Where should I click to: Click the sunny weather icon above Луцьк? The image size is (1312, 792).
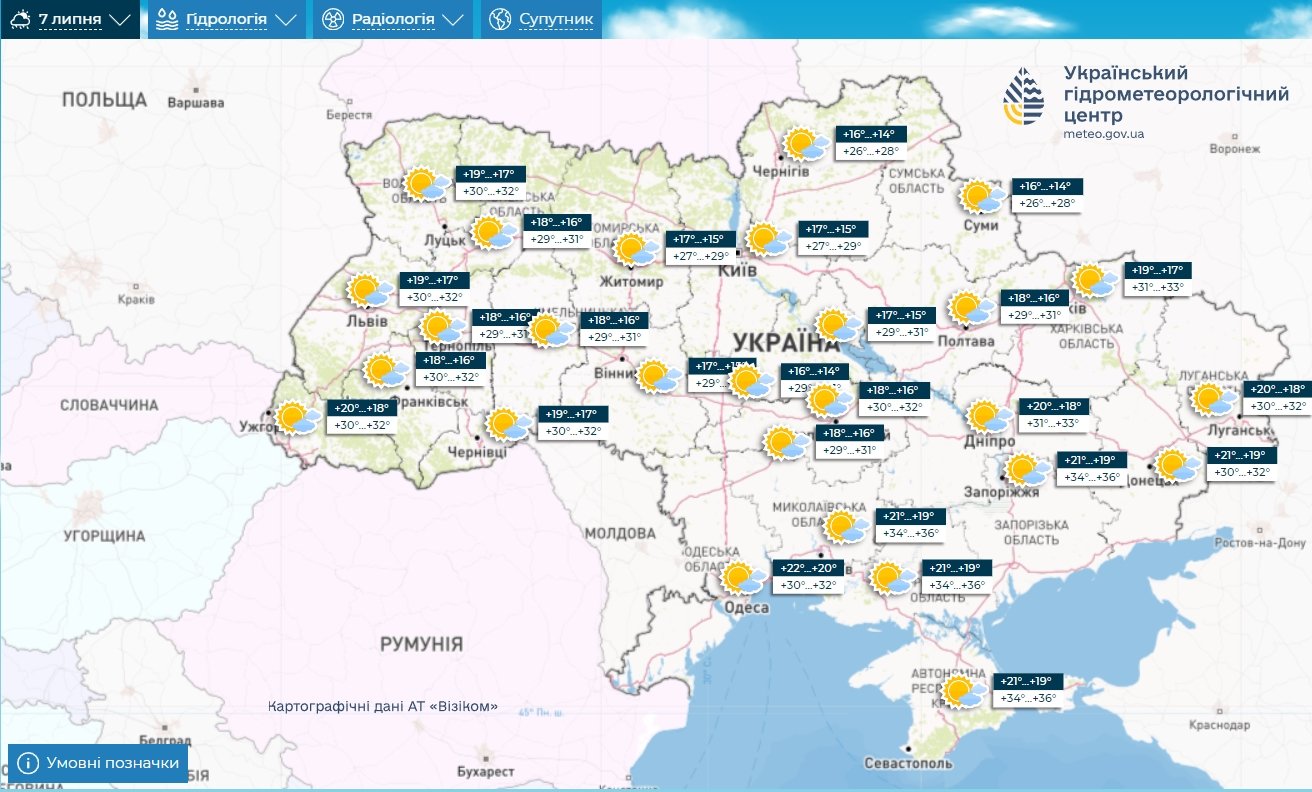click(x=426, y=185)
